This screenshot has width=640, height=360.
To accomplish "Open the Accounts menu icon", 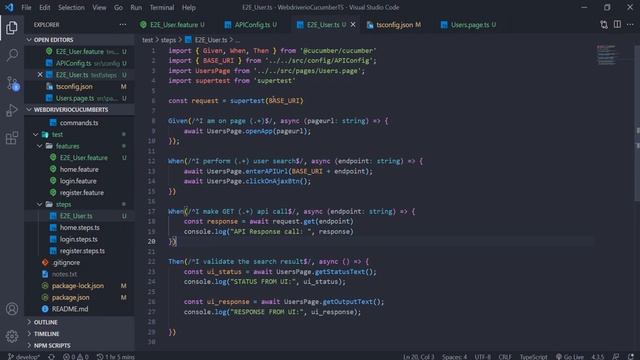I will point(12,309).
